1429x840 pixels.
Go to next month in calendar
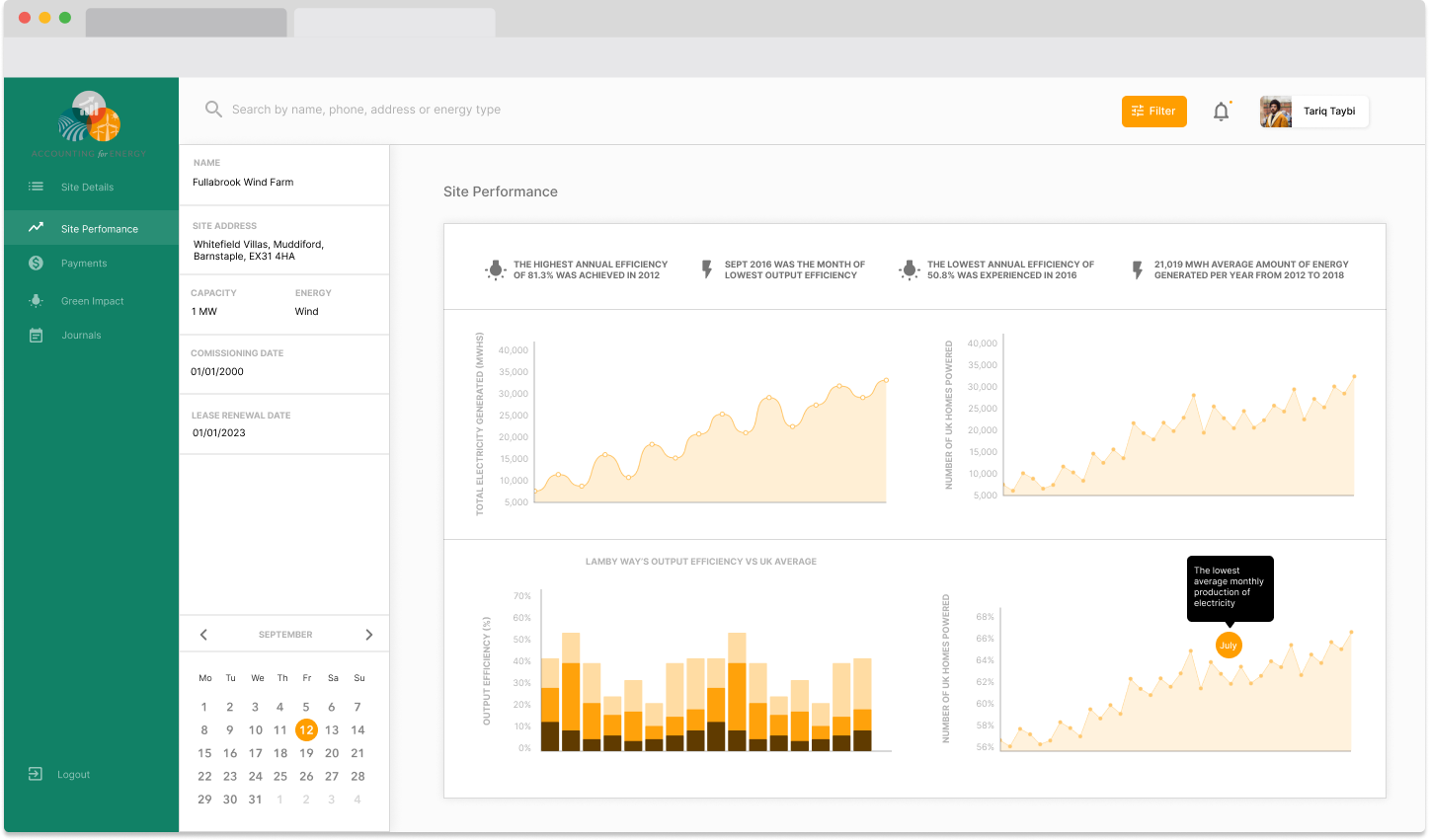[x=369, y=635]
